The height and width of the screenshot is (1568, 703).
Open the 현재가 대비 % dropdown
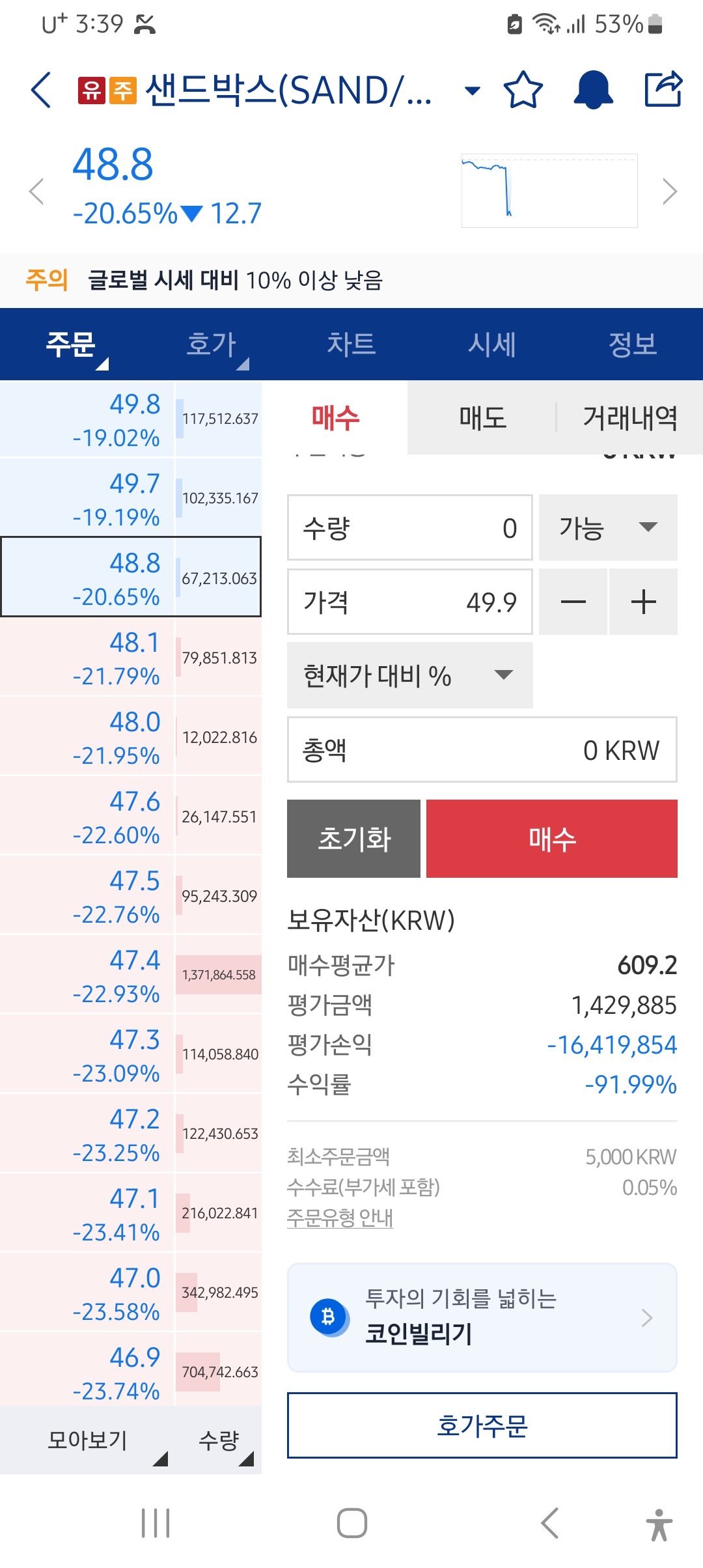410,675
